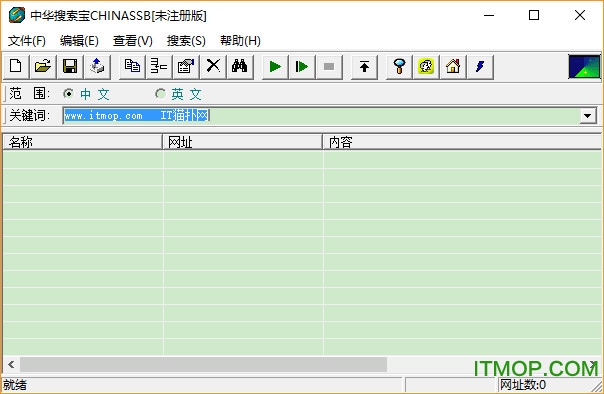Maximize the CHINASSB window
Screen dimensions: 604x394
point(534,15)
